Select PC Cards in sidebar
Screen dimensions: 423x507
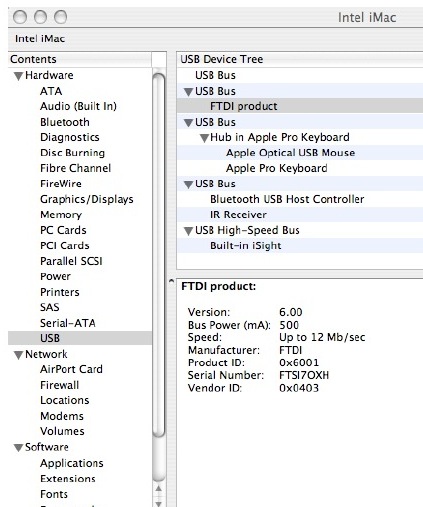click(63, 230)
